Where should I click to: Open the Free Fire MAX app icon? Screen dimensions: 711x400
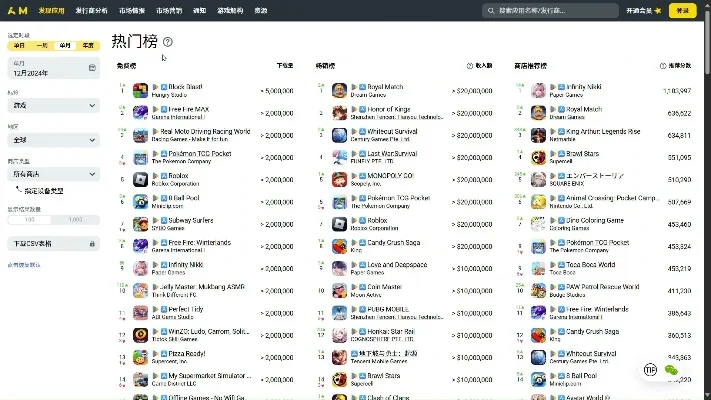(140, 113)
